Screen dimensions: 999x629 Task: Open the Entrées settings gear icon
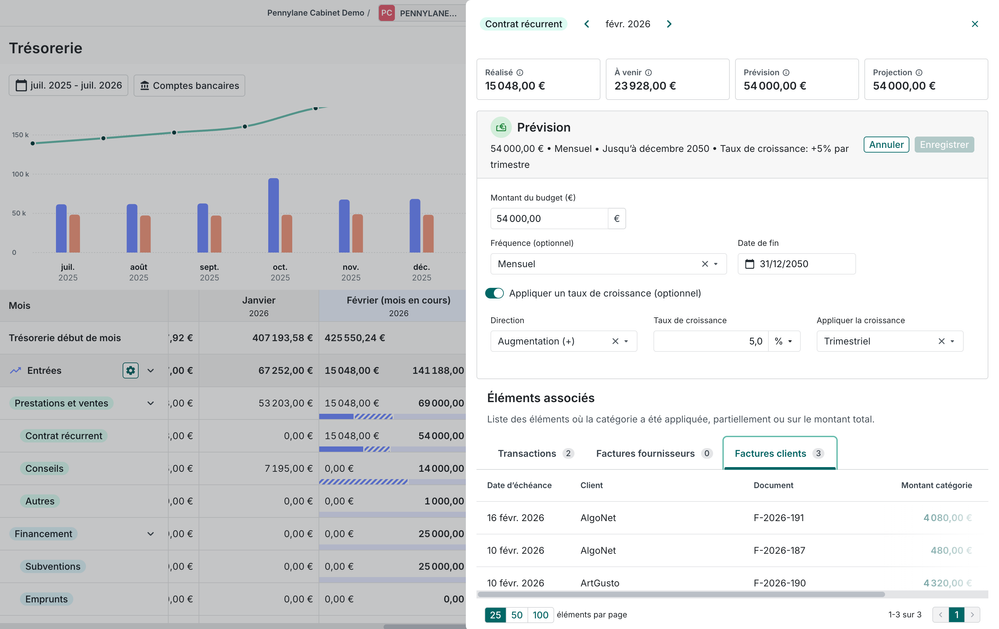pyautogui.click(x=130, y=371)
